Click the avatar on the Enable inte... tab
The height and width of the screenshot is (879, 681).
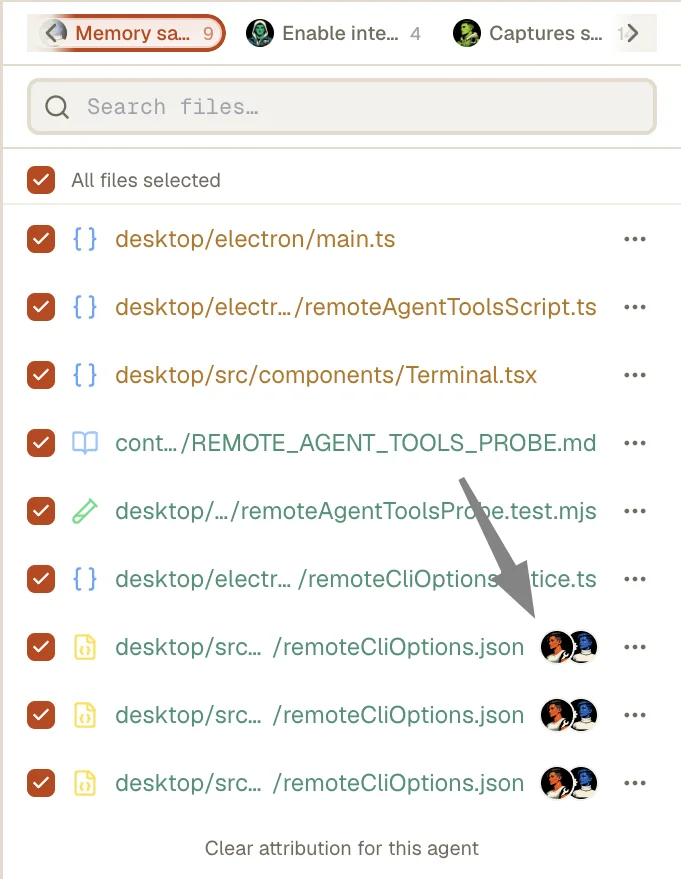click(260, 33)
